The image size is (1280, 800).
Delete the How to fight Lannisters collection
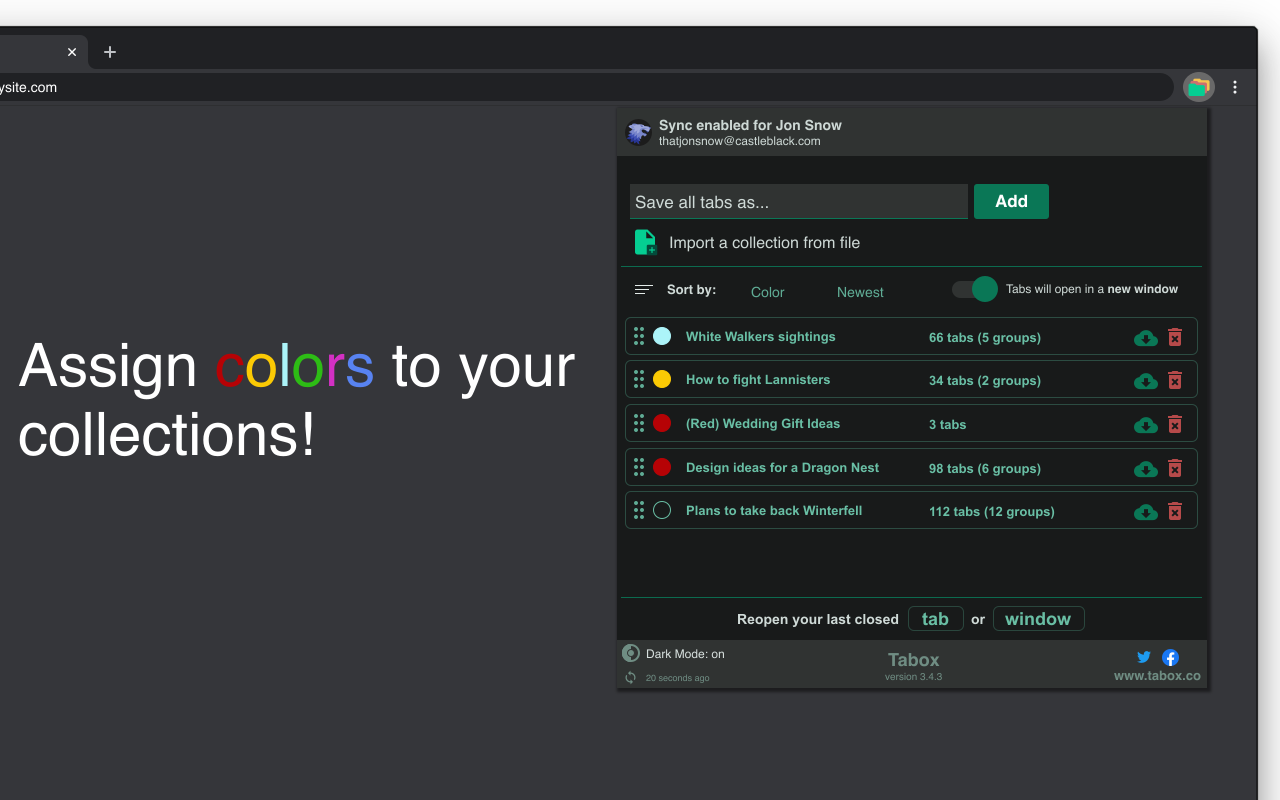[1175, 381]
